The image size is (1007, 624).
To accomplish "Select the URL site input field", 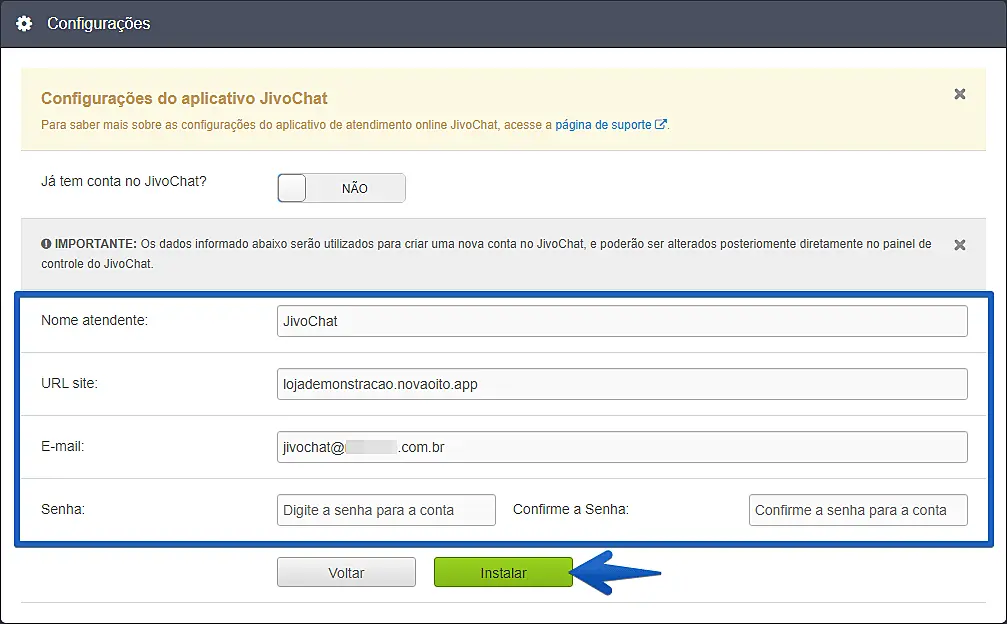I will (x=621, y=384).
